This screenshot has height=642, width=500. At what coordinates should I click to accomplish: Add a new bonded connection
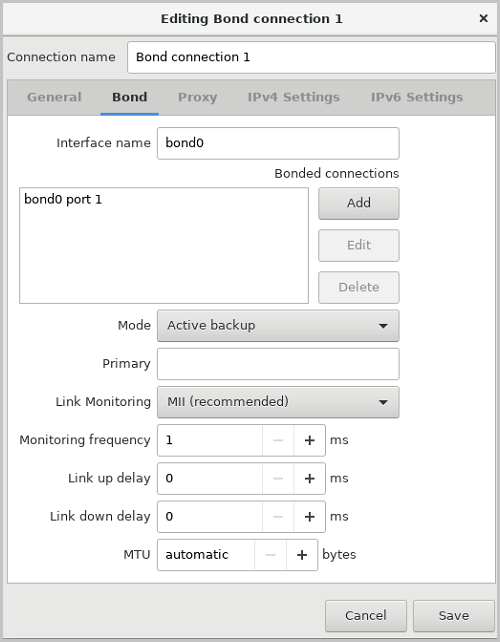(x=359, y=203)
